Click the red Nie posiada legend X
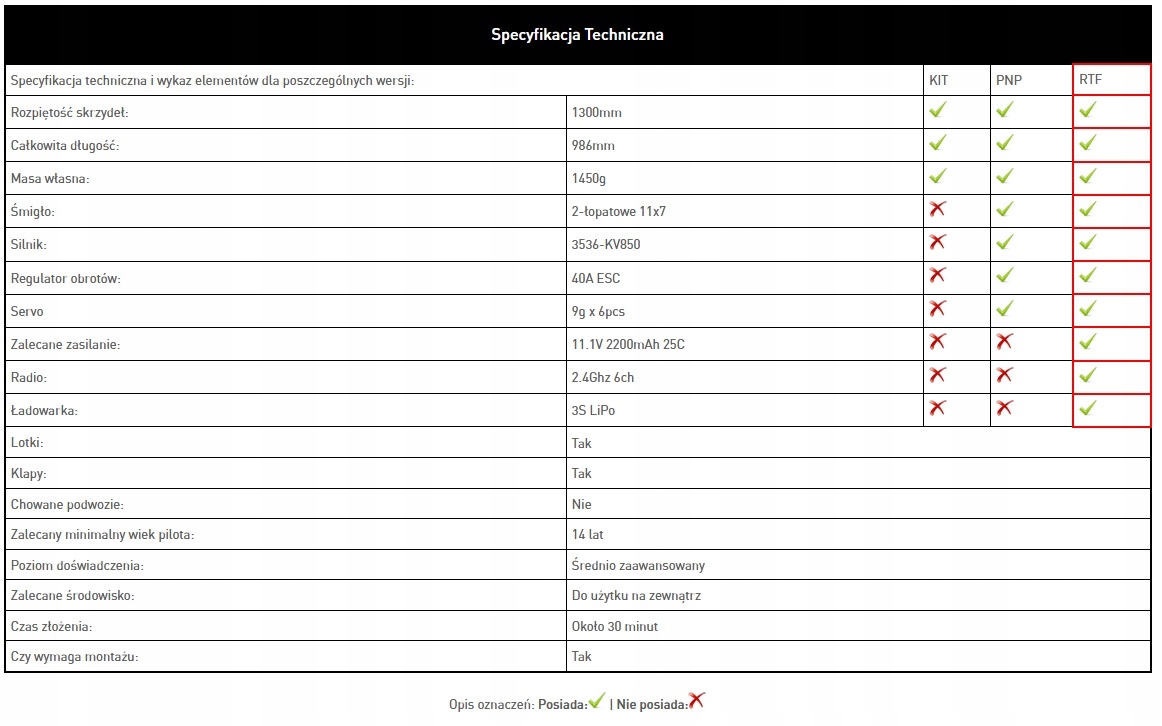The width and height of the screenshot is (1162, 726). click(x=697, y=701)
